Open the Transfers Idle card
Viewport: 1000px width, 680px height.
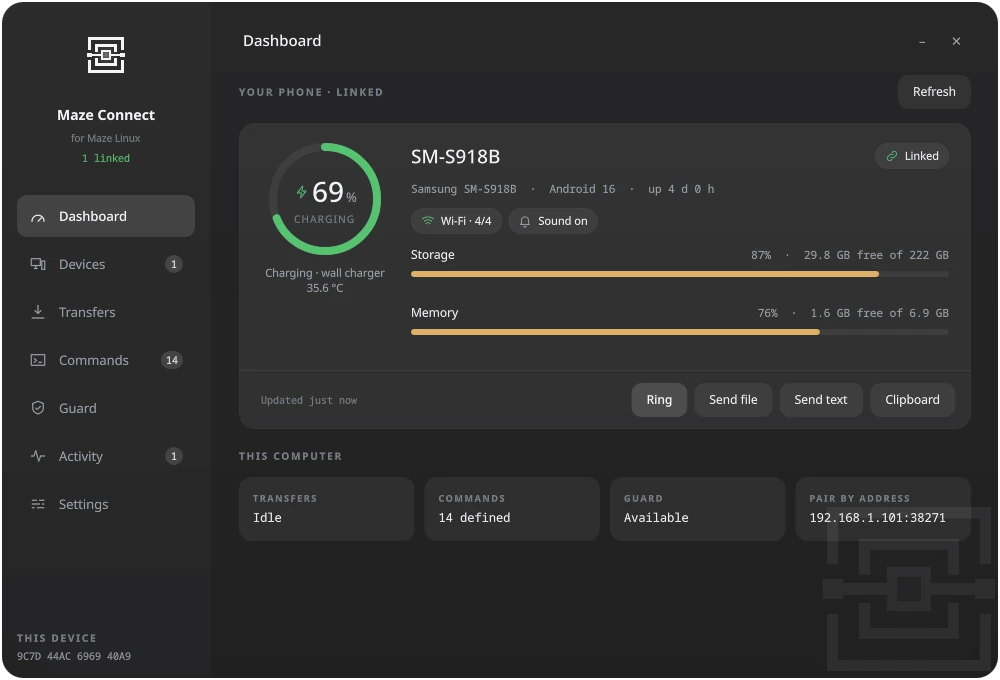327,509
